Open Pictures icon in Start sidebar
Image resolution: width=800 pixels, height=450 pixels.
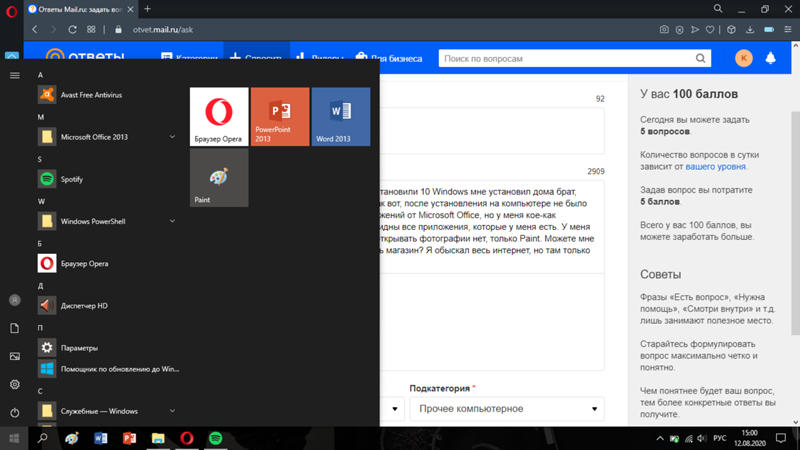coord(15,356)
